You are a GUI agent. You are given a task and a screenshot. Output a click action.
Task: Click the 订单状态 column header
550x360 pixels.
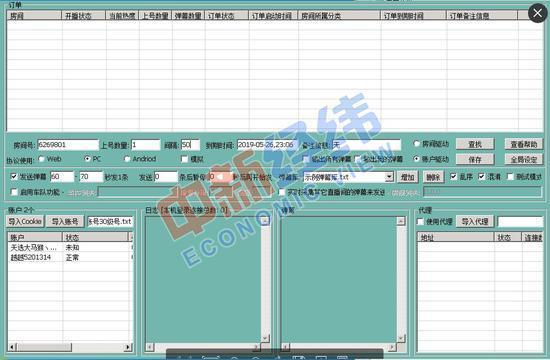click(x=227, y=15)
